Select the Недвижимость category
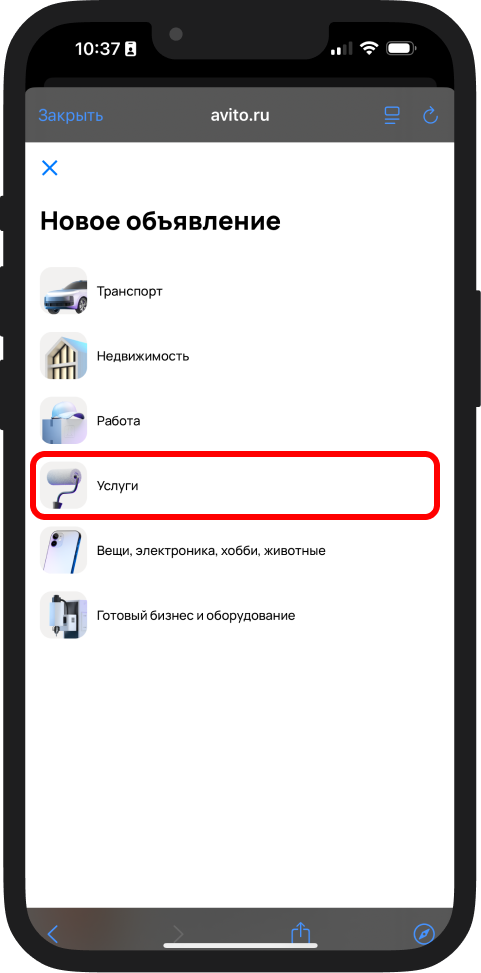The image size is (481, 973). click(x=240, y=356)
